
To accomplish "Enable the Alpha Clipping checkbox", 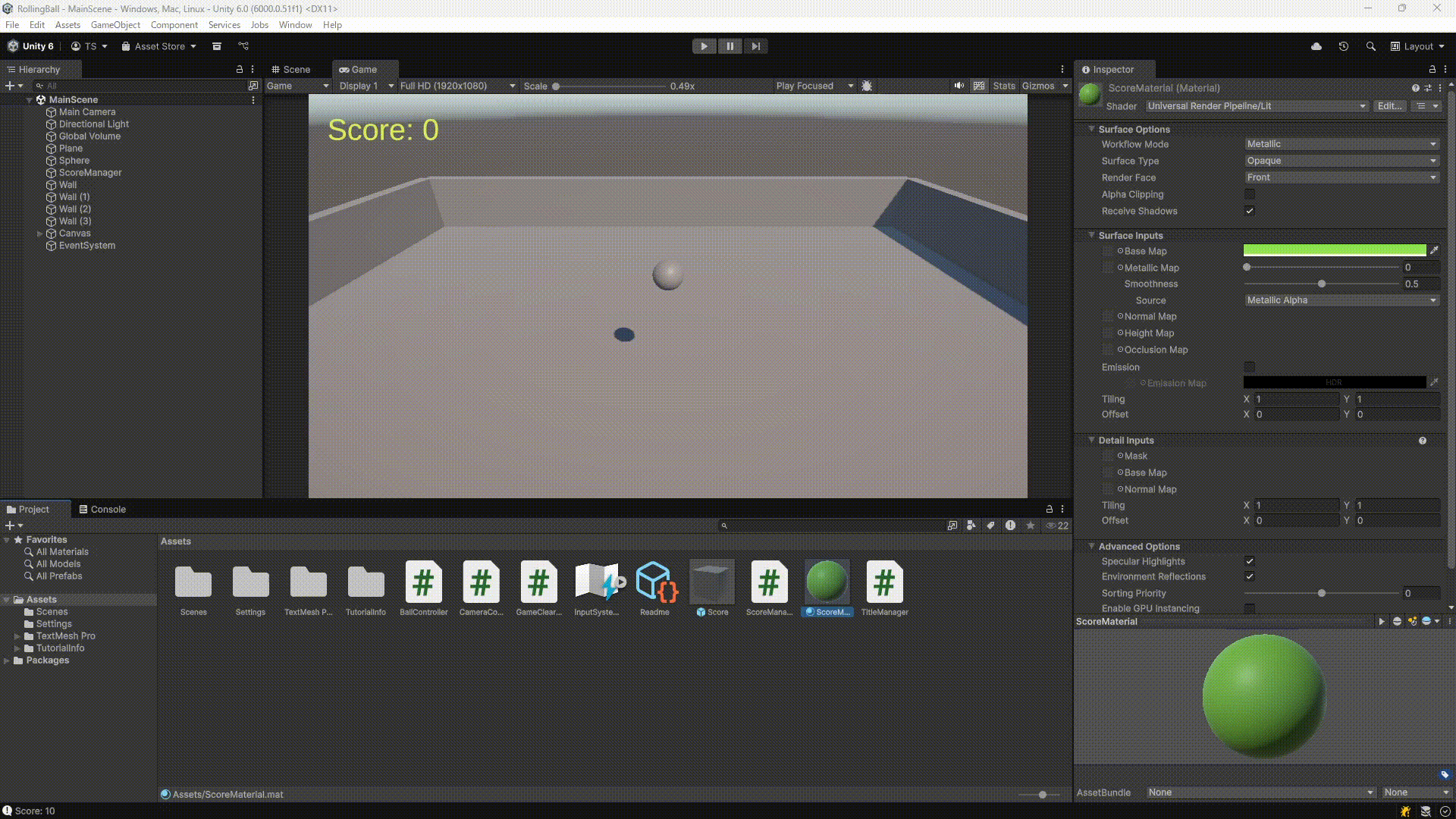I will click(x=1250, y=194).
